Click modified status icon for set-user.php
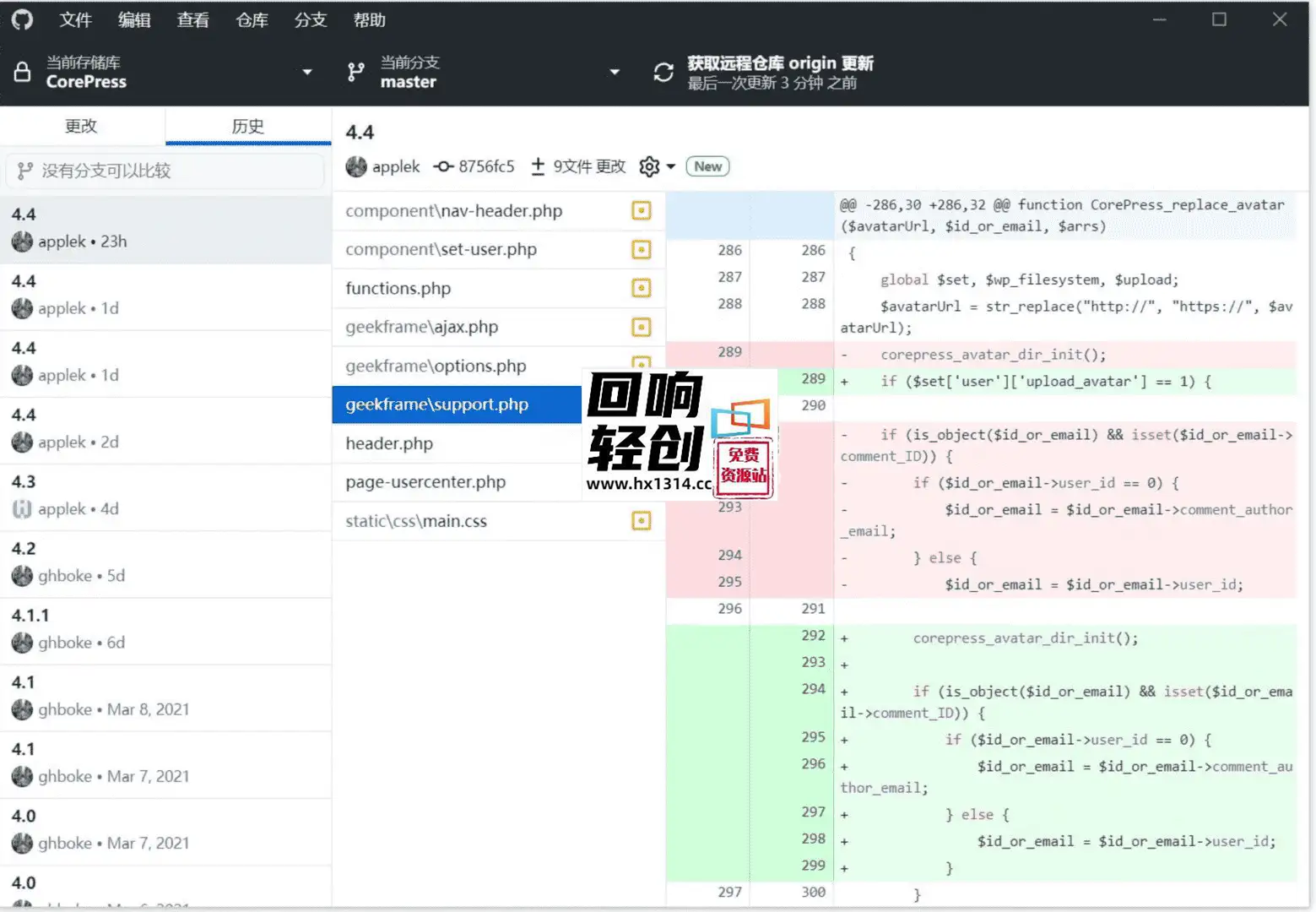The height and width of the screenshot is (912, 1316). click(642, 250)
